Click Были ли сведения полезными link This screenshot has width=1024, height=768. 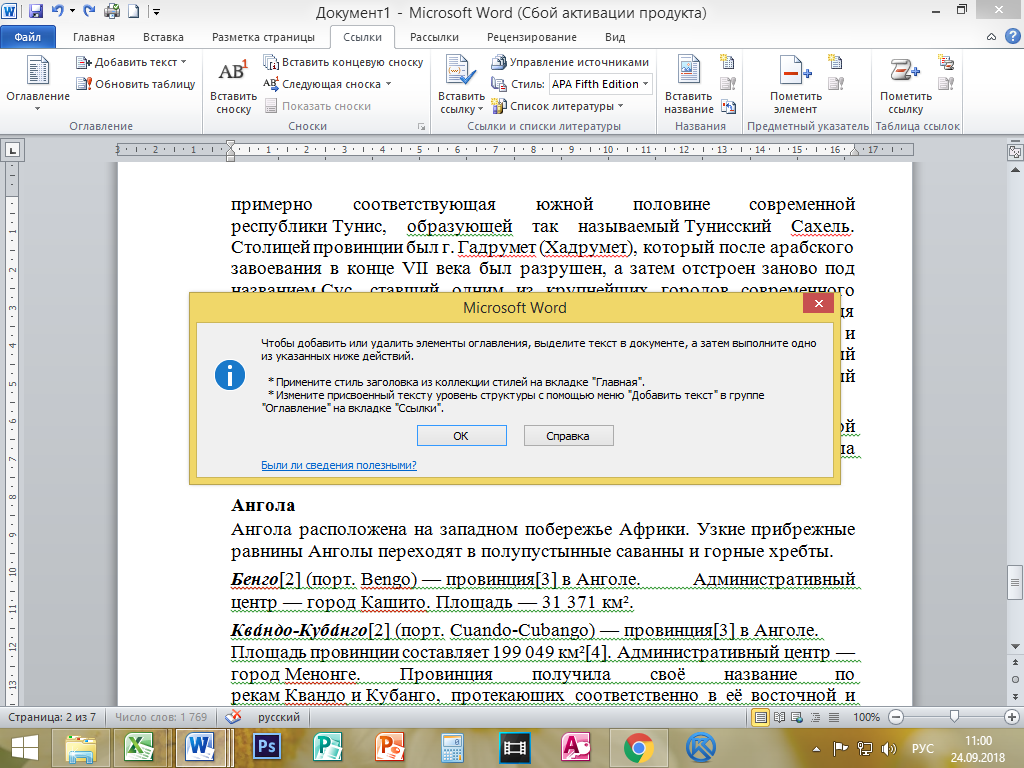[338, 465]
